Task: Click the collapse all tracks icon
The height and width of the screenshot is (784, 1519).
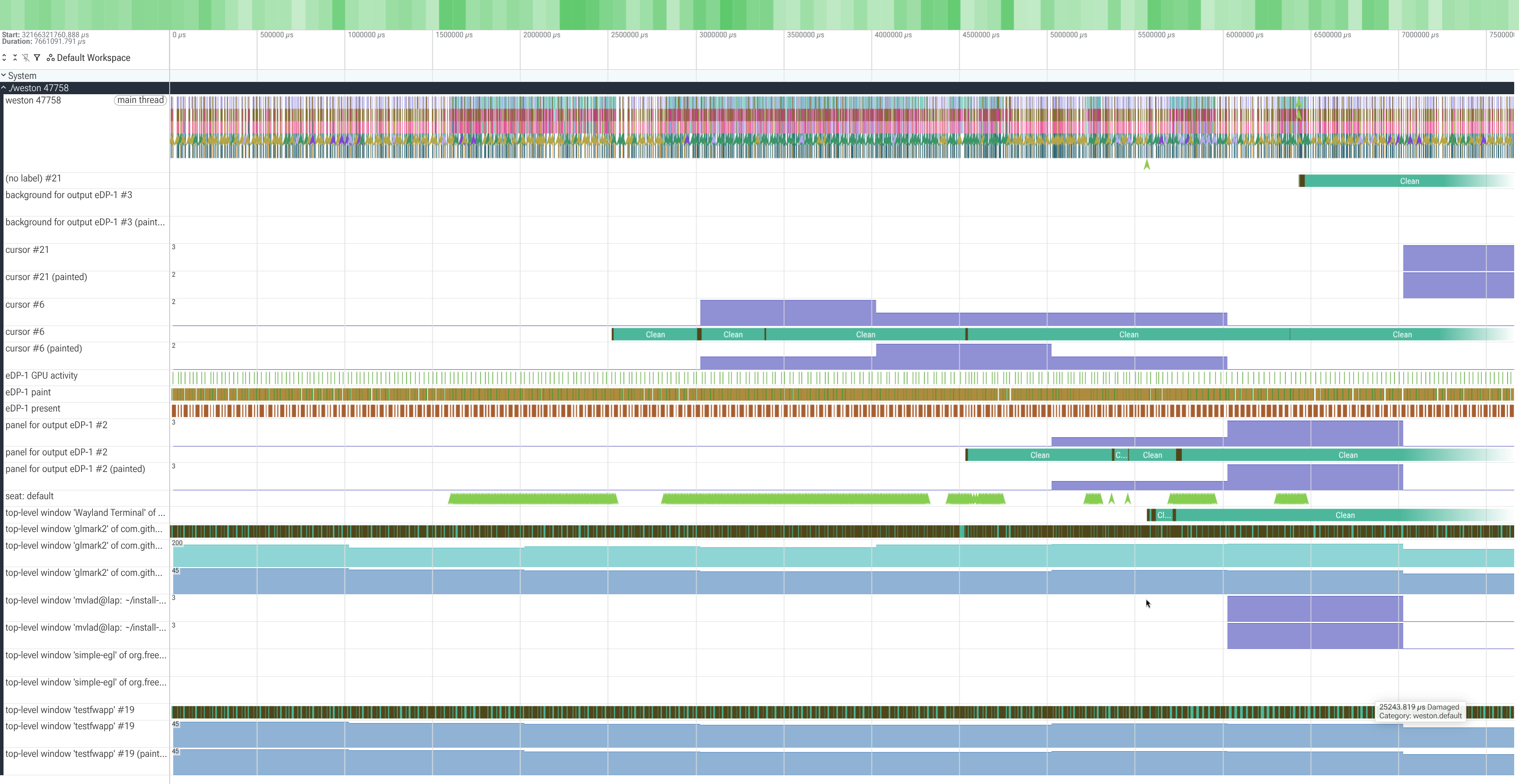Action: 15,58
